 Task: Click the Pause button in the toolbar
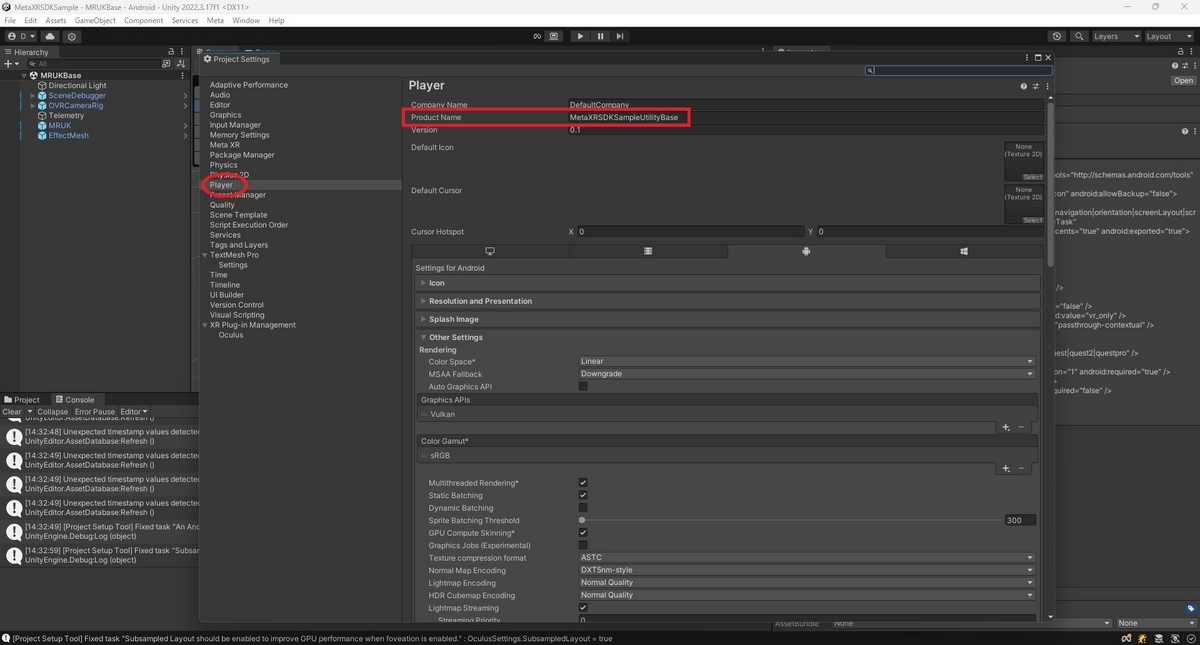(600, 36)
